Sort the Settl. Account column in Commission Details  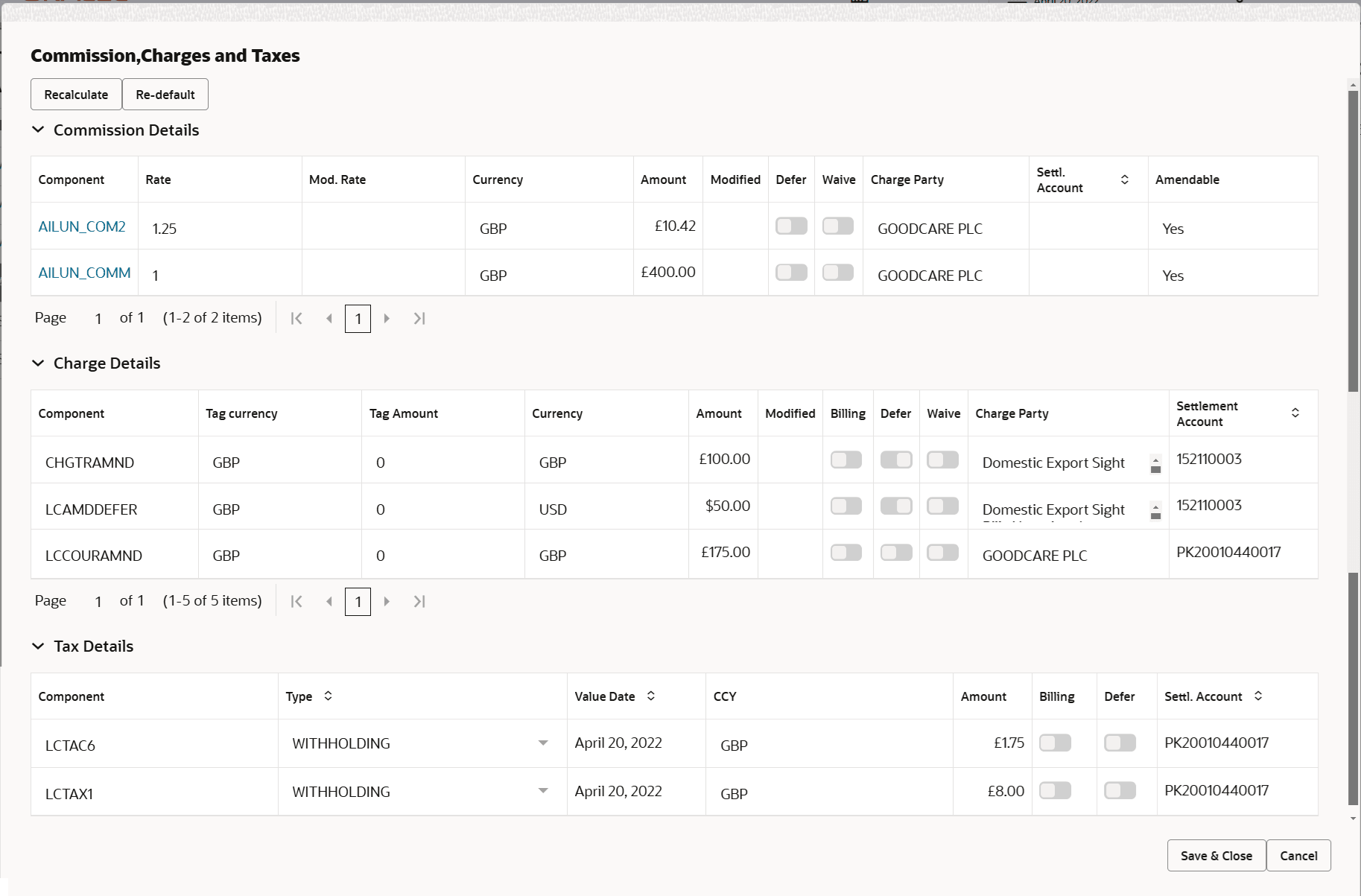coord(1125,179)
